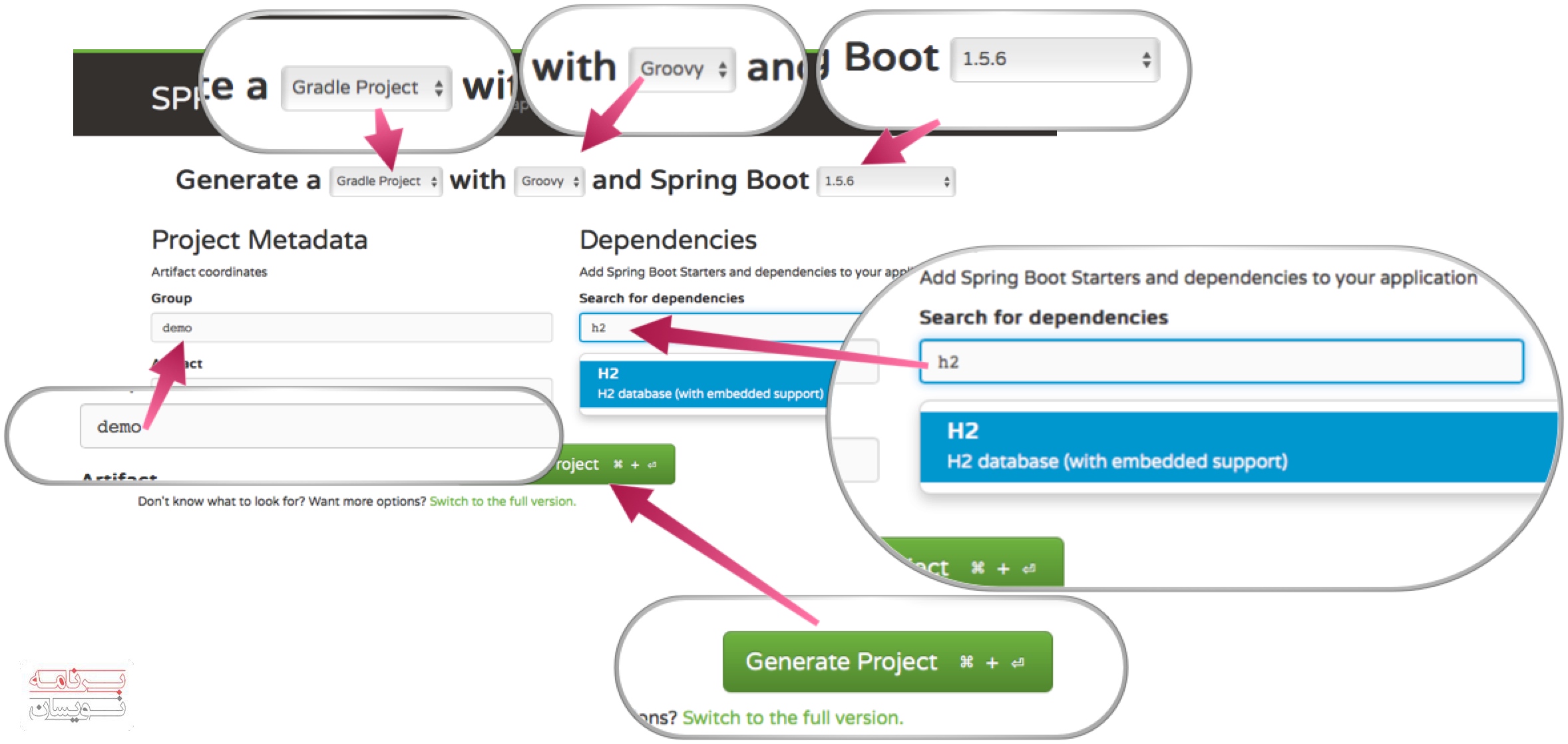Open the small Gradle Project dropdown in the form
Image resolution: width=1568 pixels, height=744 pixels.
[385, 181]
